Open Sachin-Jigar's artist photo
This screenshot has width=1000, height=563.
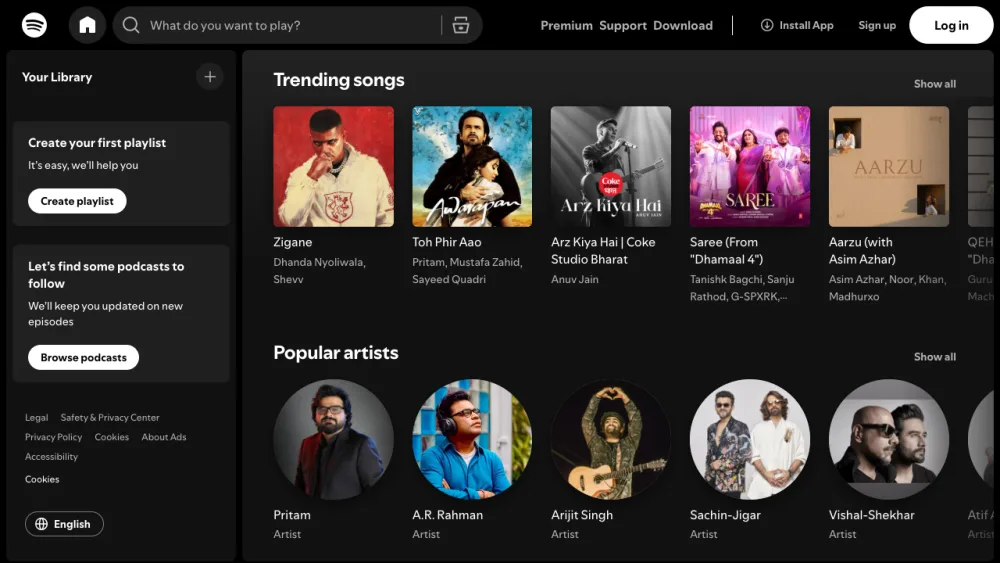coord(750,439)
